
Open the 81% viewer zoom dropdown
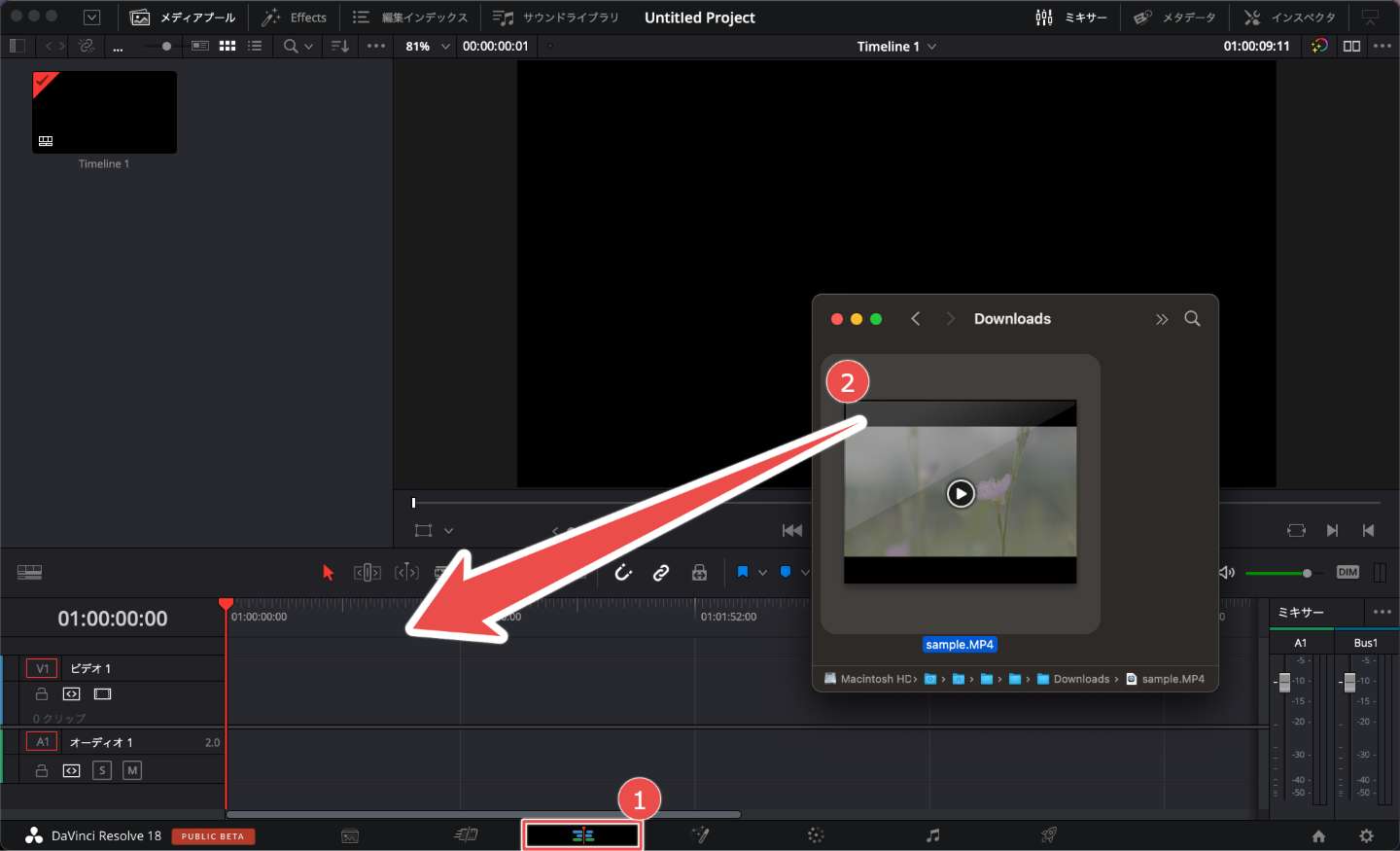[x=429, y=46]
